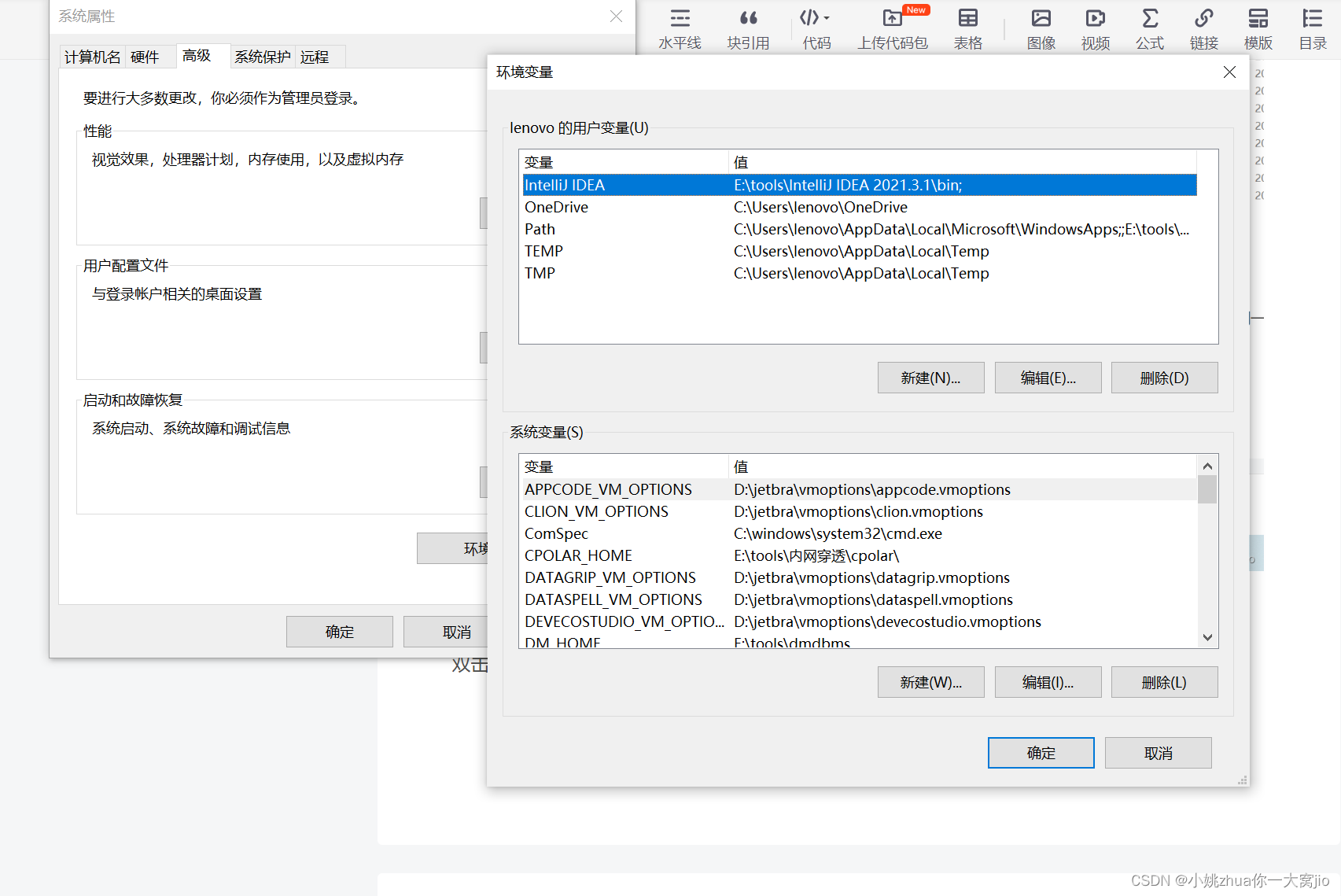Click 编辑(I)... to edit a system variable

pos(1048,682)
